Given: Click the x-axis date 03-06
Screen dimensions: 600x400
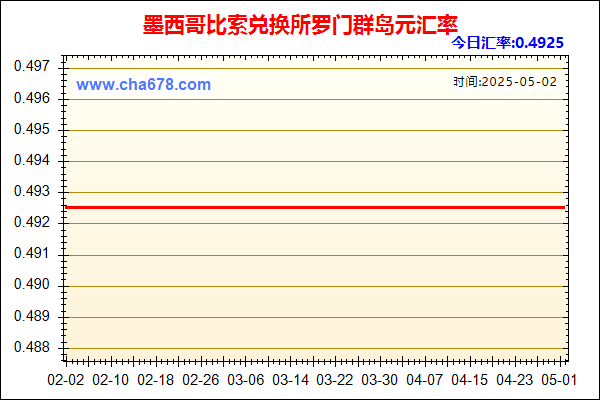Looking at the screenshot, I should (x=245, y=380).
